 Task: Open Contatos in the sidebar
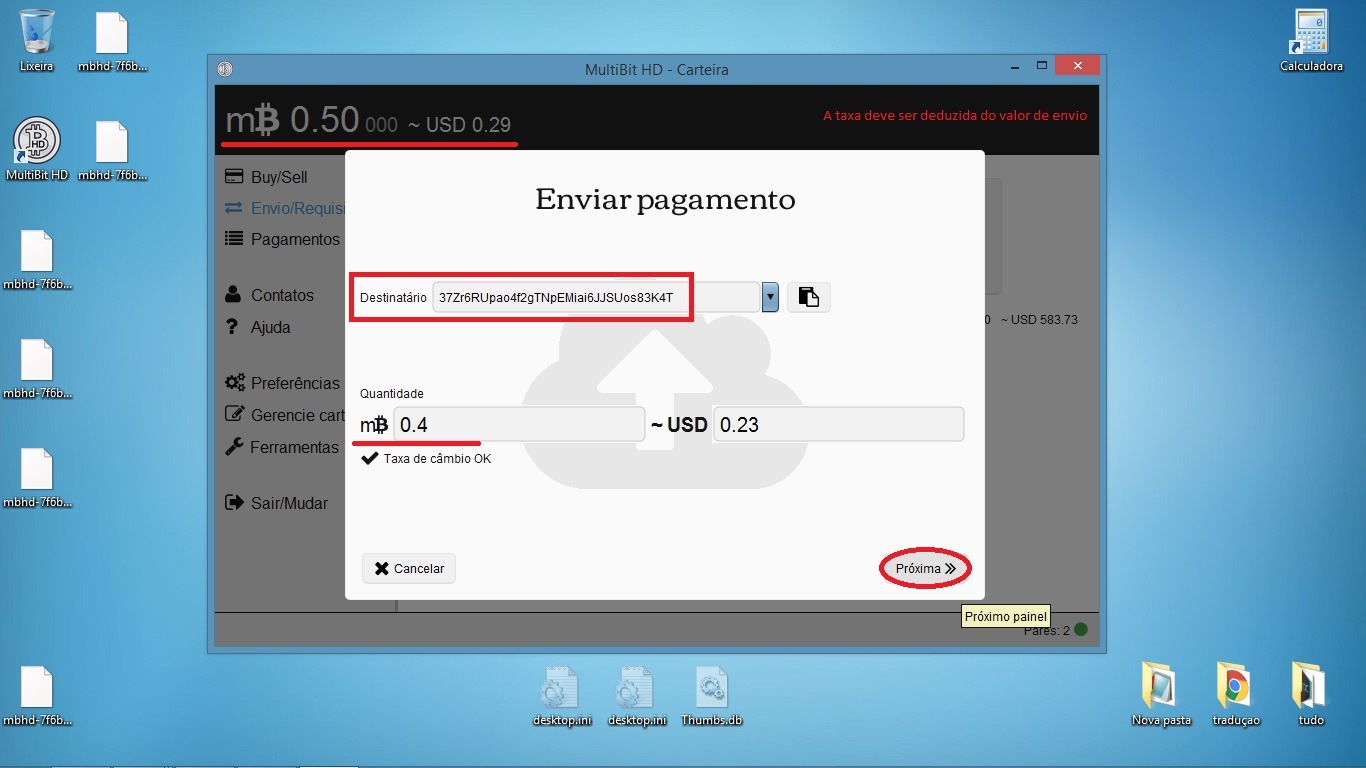click(x=282, y=295)
